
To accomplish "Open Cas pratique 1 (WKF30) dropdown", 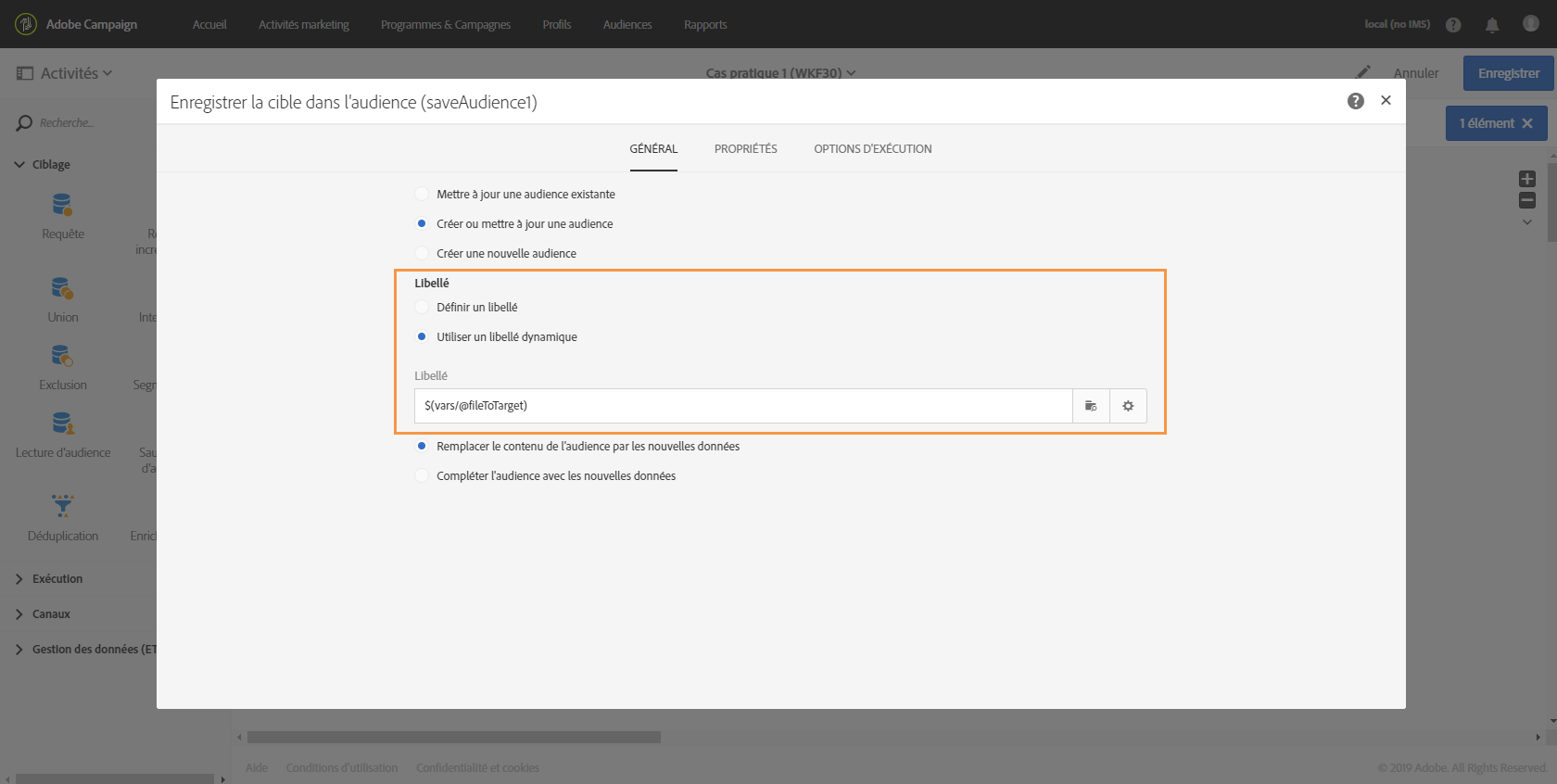I will [780, 72].
